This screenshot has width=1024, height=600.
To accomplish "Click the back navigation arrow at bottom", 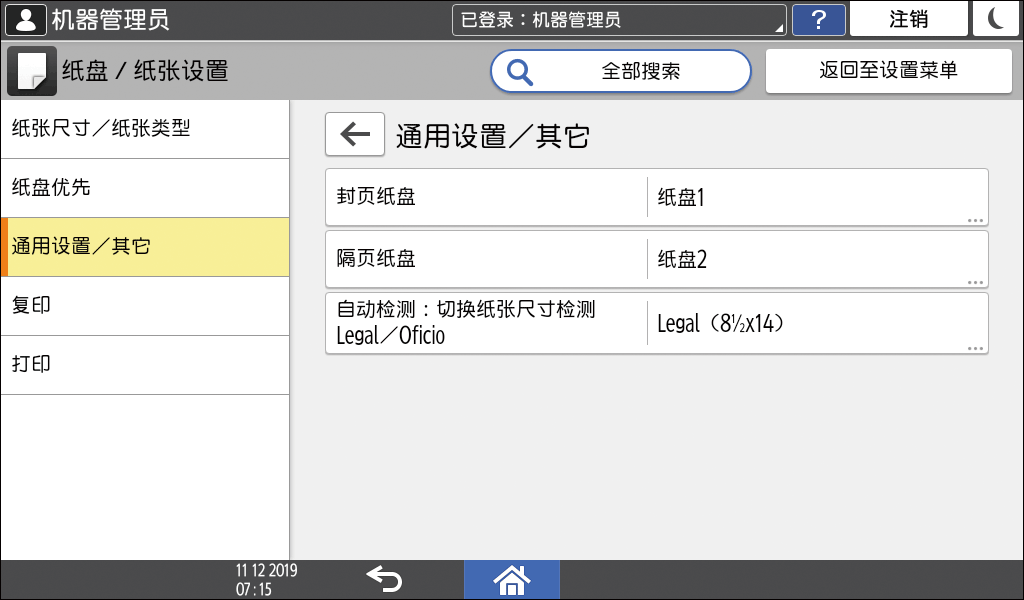I will click(x=385, y=578).
